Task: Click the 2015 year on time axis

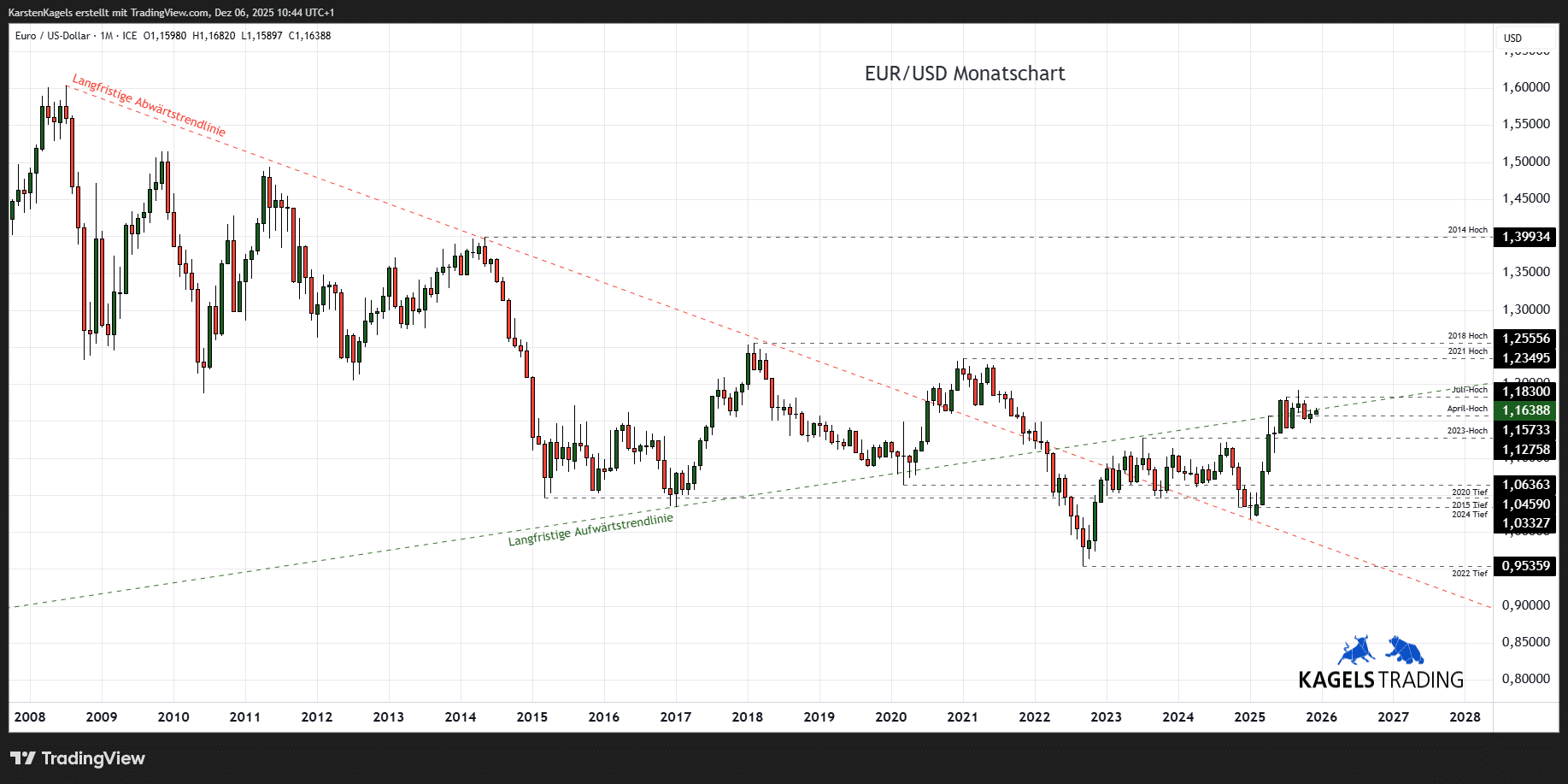Action: (x=531, y=716)
